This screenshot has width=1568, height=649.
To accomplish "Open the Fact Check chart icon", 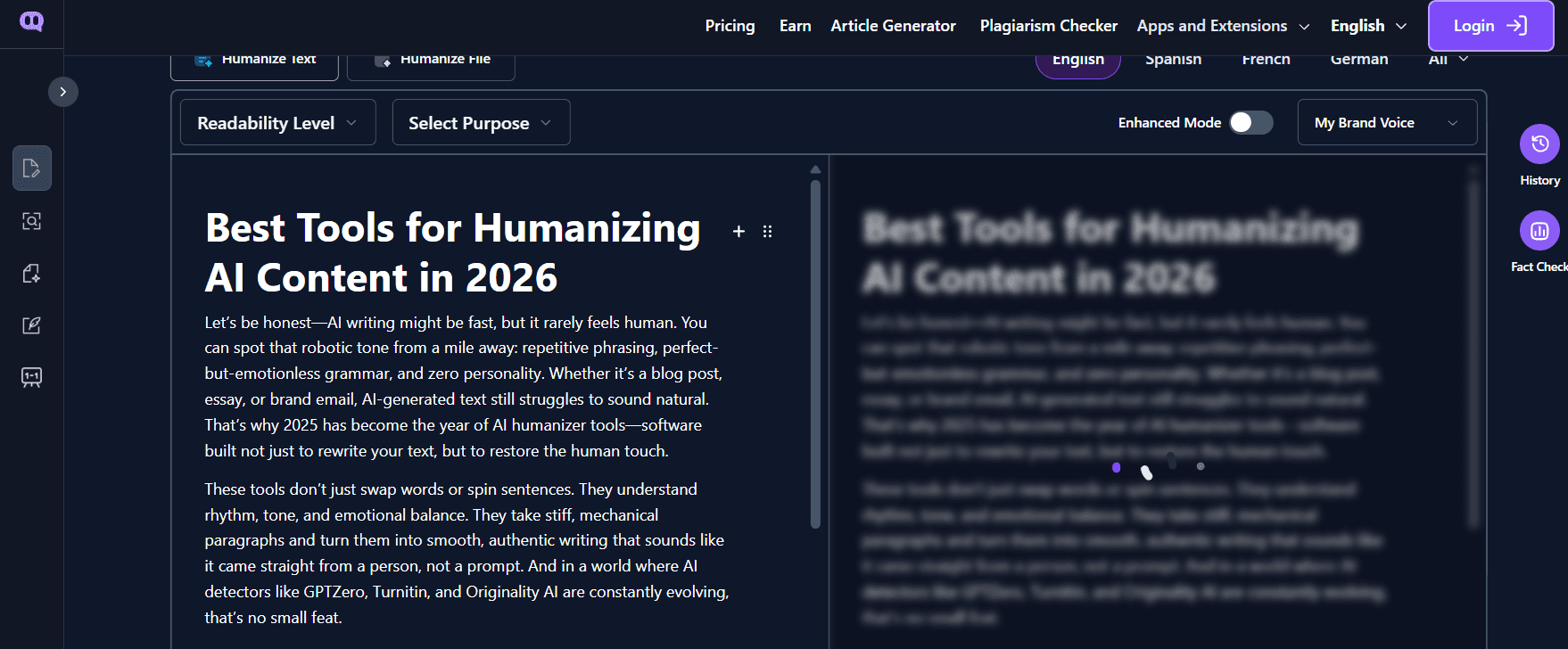I will point(1539,231).
